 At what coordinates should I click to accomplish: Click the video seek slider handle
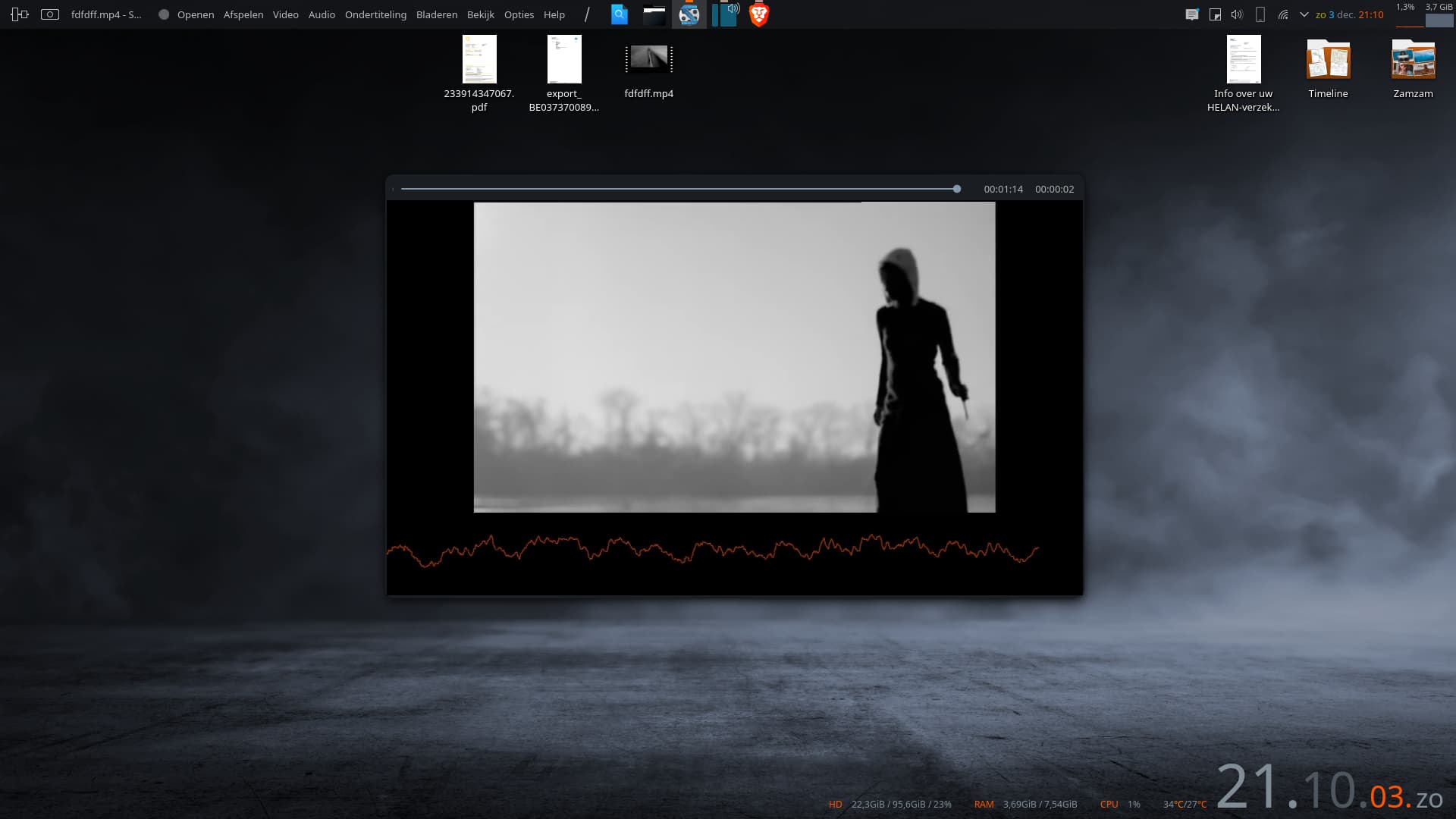957,189
